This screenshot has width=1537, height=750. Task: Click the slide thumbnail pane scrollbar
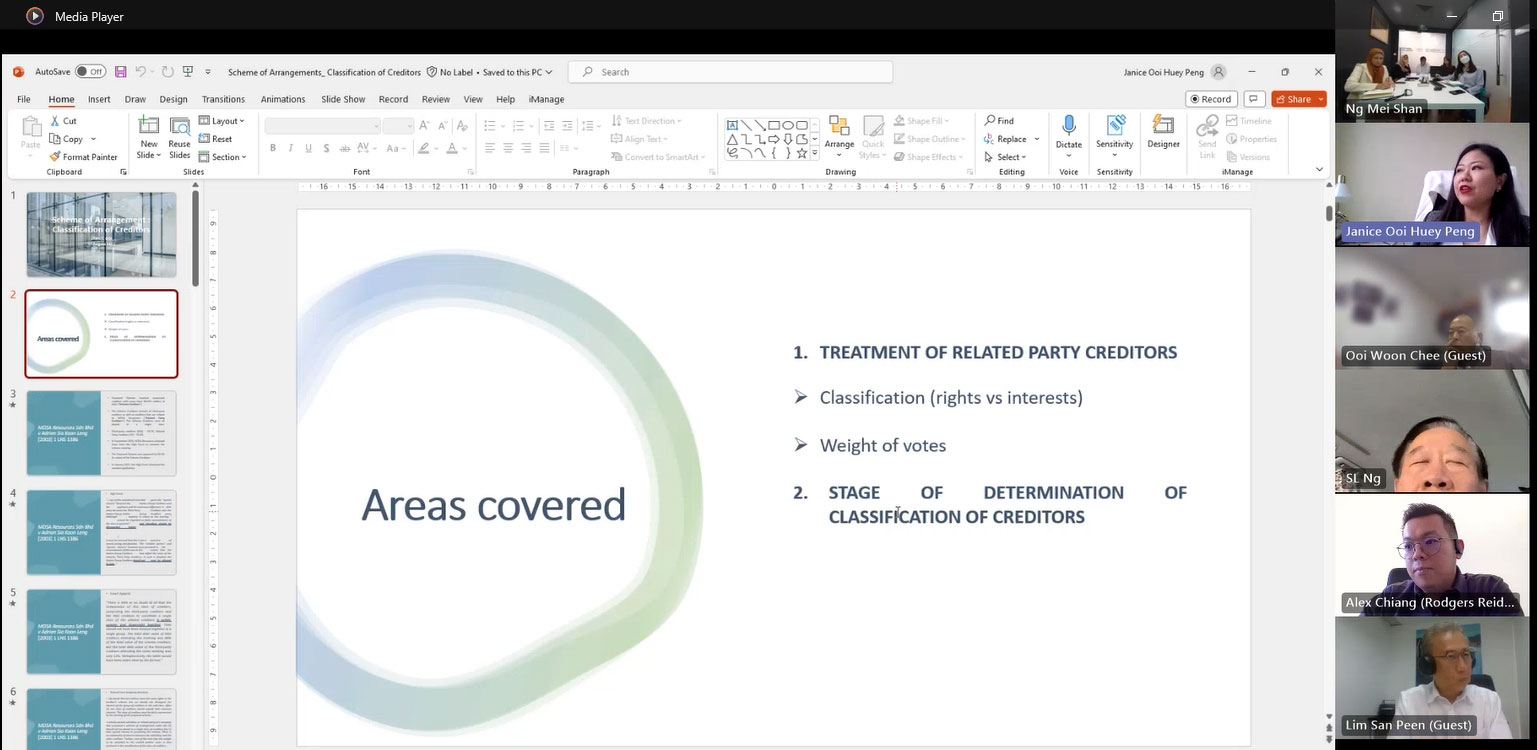196,238
